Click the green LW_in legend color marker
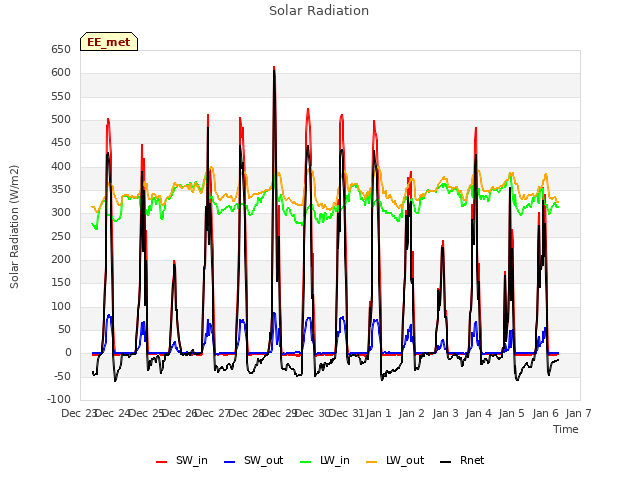This screenshot has height=480, width=640. coord(306,462)
